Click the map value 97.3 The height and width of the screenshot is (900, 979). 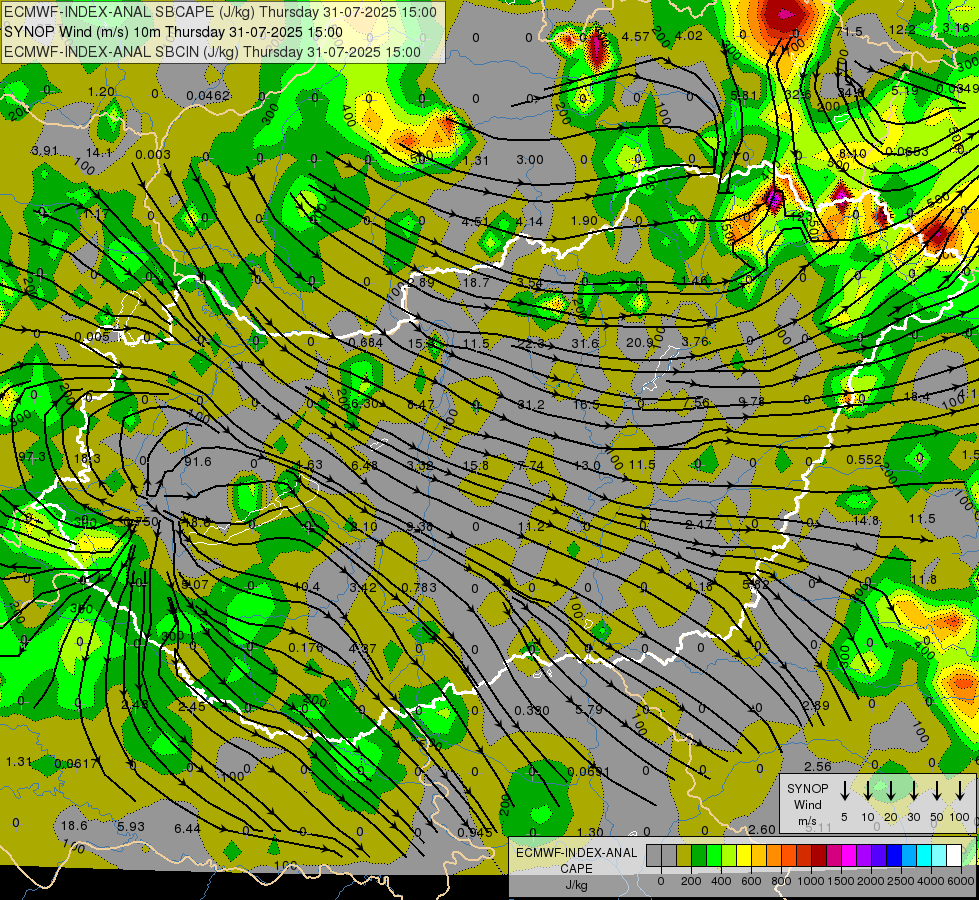tap(32, 457)
